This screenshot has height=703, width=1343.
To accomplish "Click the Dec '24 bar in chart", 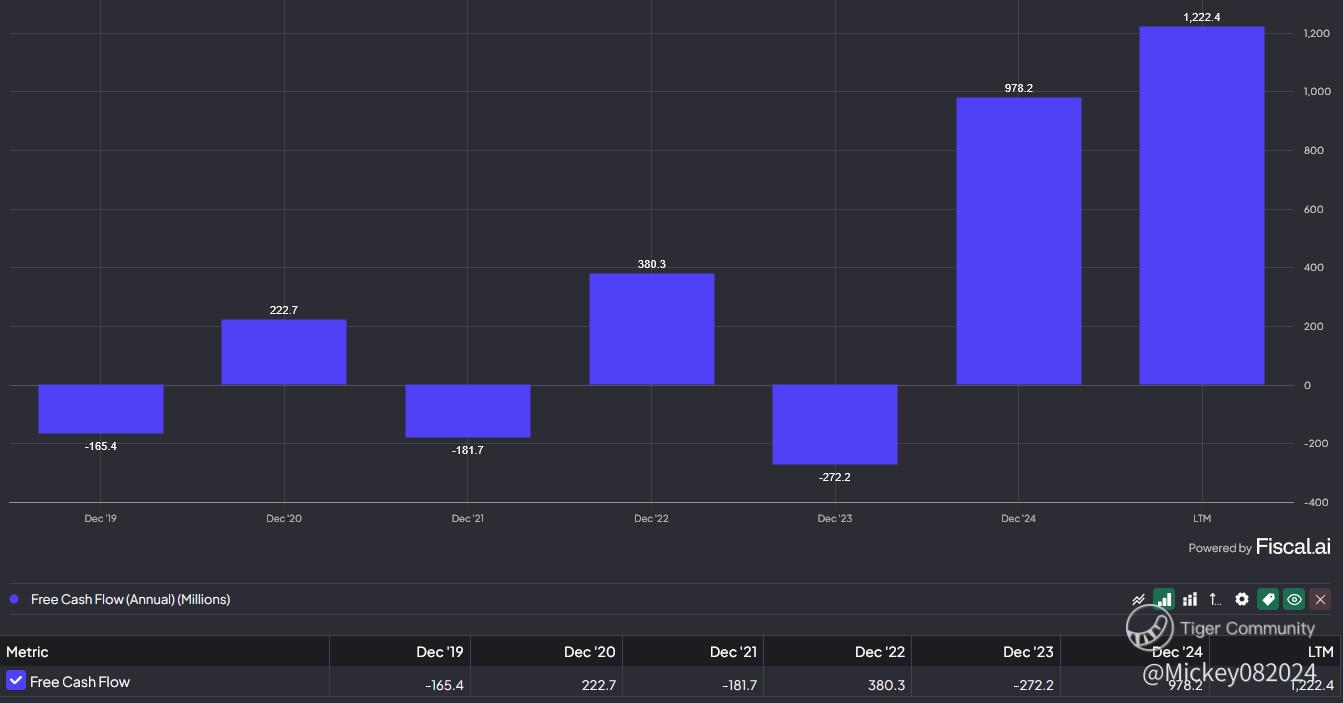I will 1019,241.
